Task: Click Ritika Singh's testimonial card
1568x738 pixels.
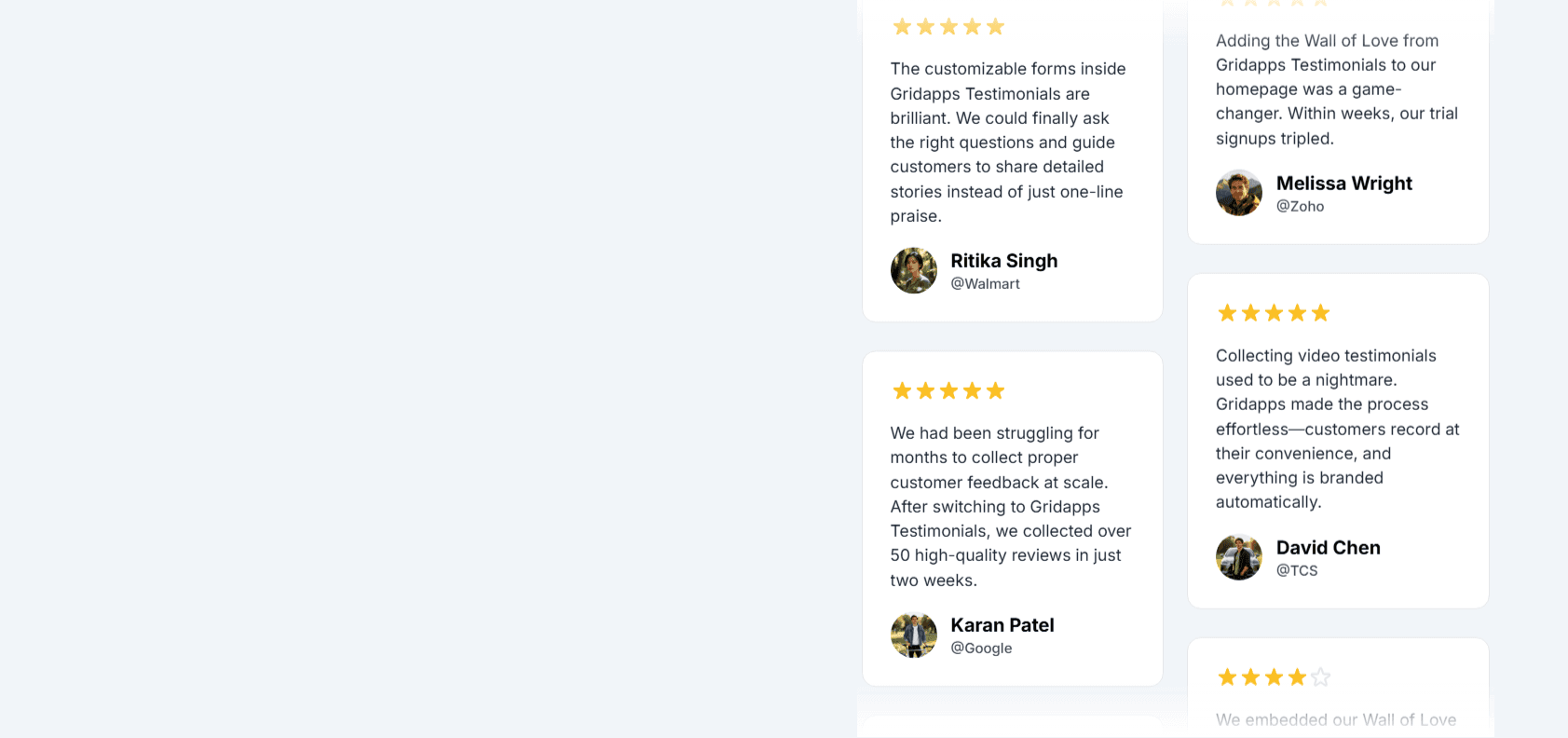Action: 1011,160
